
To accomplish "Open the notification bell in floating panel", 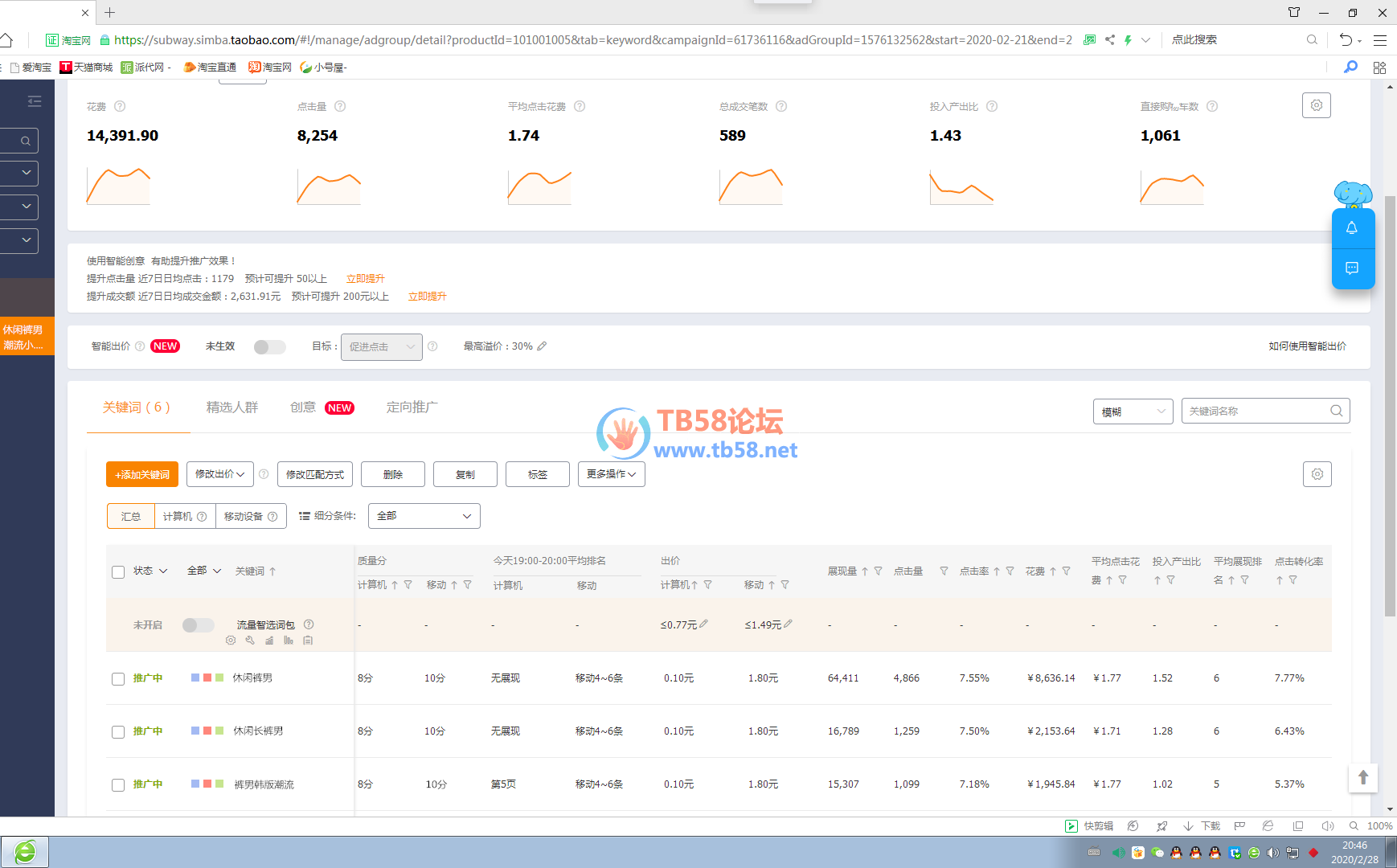I will [x=1352, y=228].
